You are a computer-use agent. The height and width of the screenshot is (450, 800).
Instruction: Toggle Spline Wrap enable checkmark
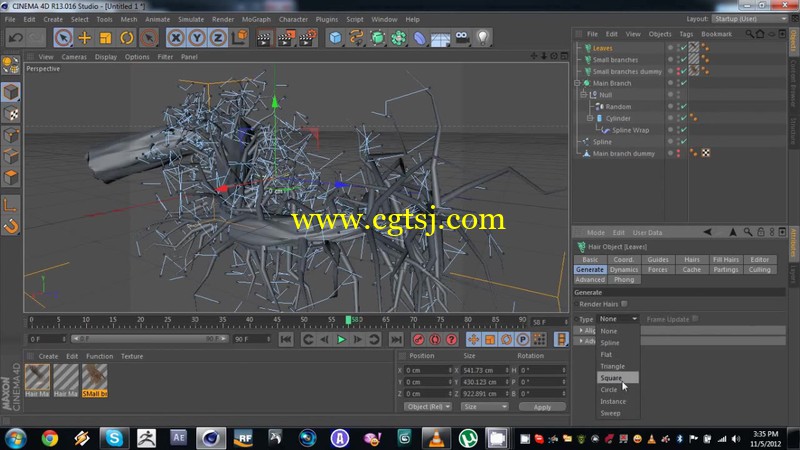pos(684,130)
